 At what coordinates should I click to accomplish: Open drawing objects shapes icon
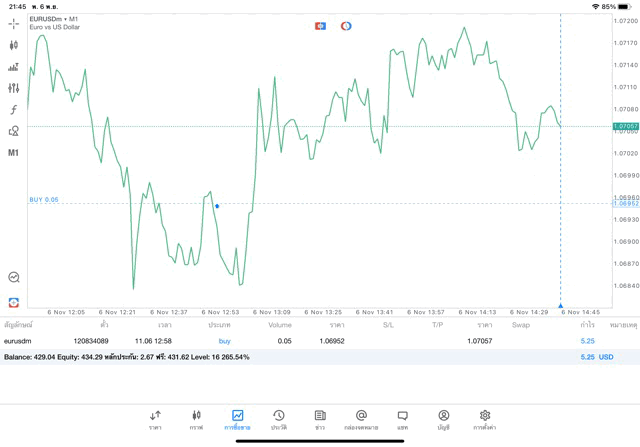tap(13, 131)
